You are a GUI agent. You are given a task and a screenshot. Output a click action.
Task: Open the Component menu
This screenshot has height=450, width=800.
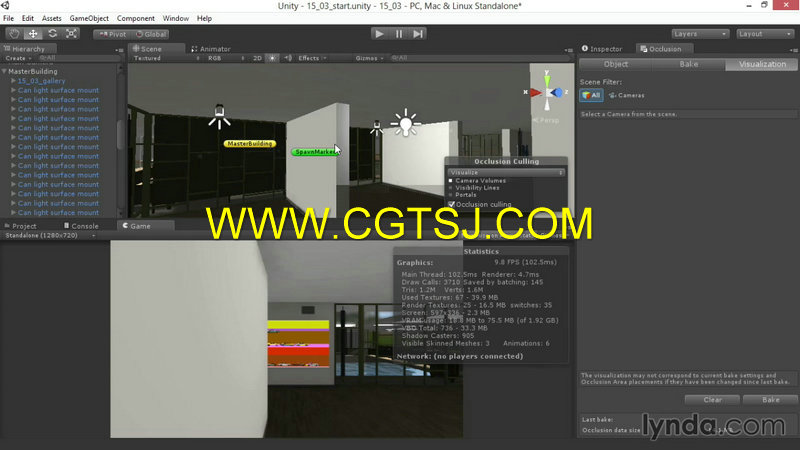(x=135, y=18)
